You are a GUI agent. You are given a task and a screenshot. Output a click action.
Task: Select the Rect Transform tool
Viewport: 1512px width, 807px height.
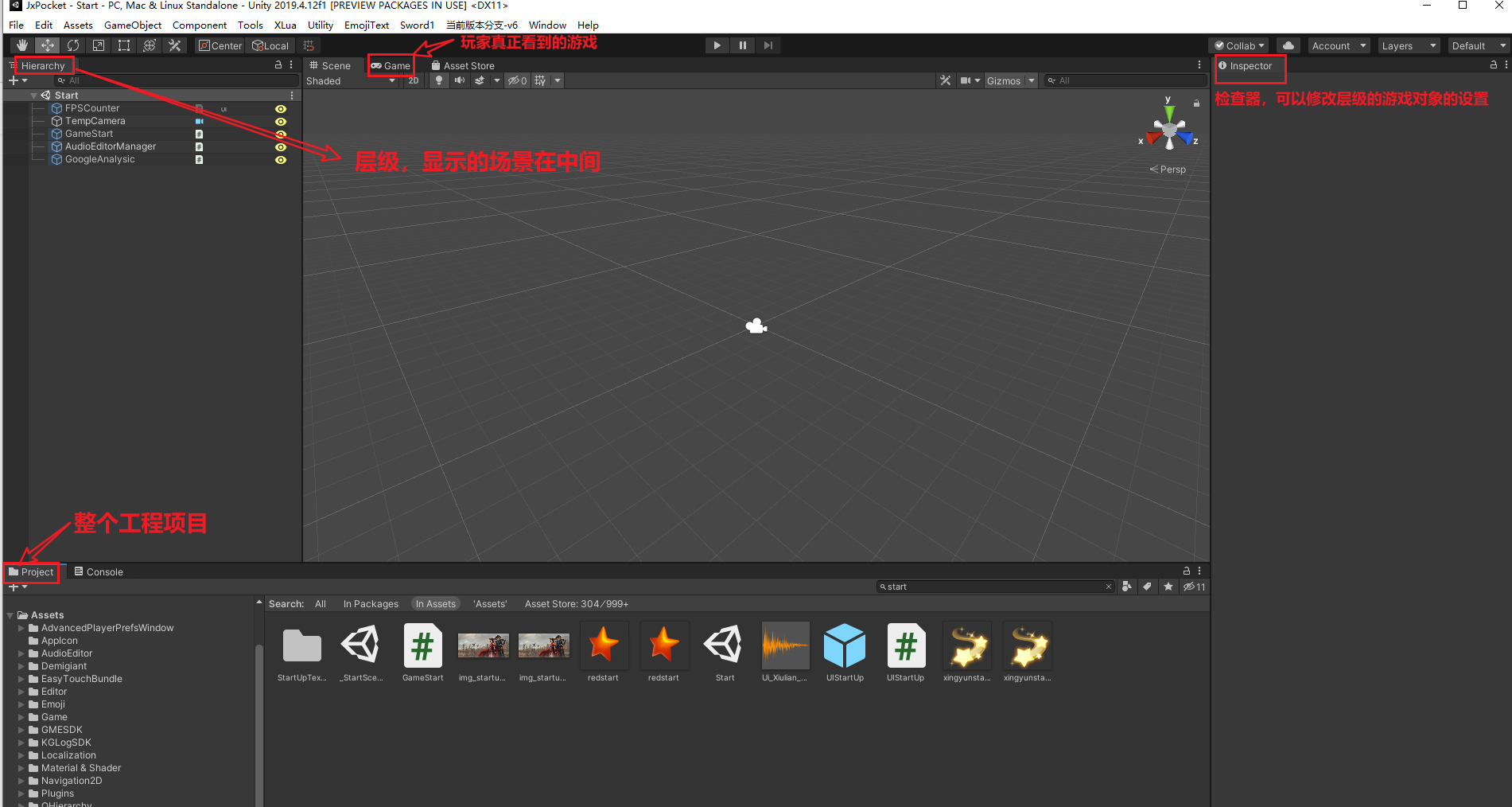[123, 45]
